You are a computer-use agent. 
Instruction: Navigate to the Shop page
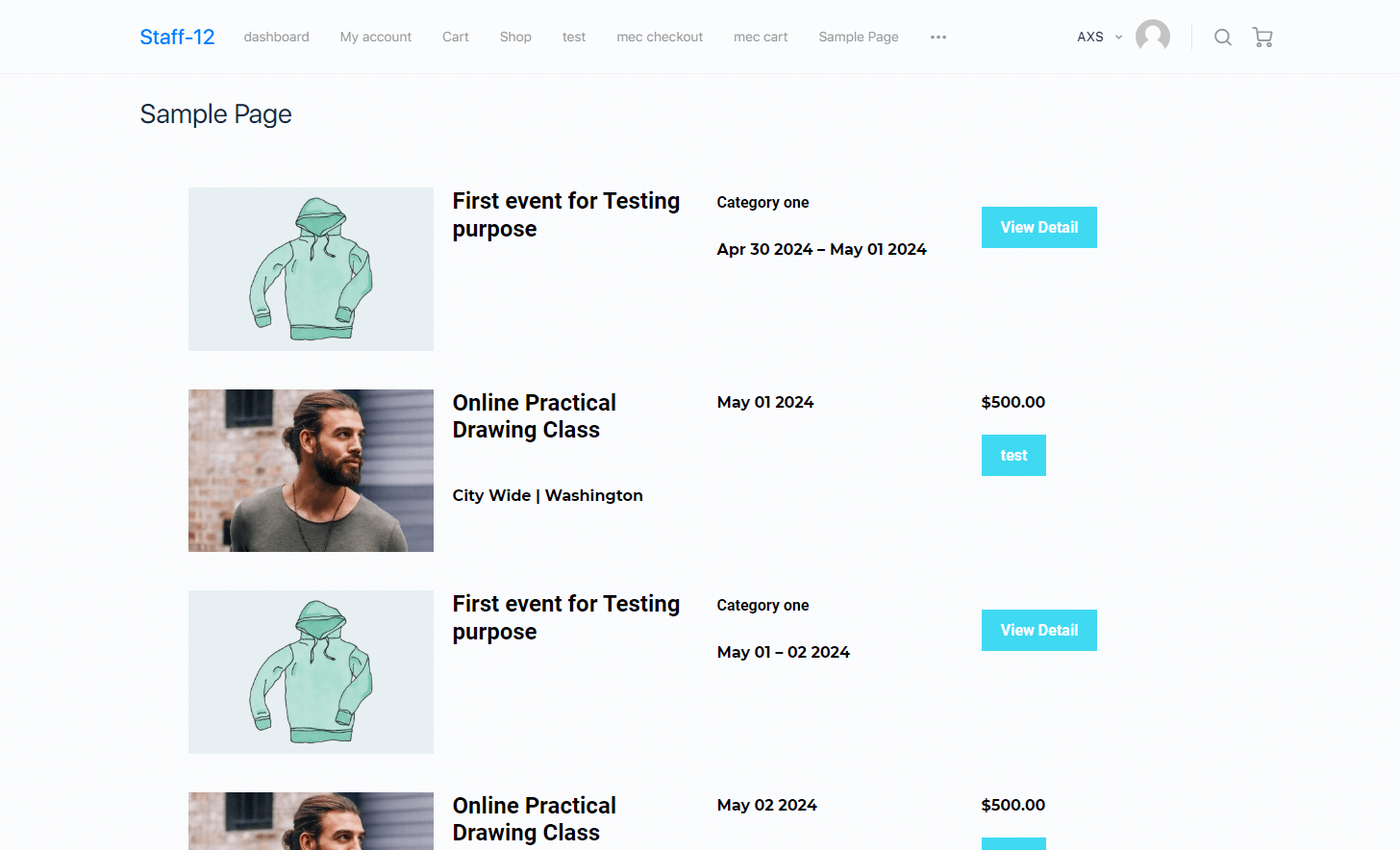click(515, 37)
